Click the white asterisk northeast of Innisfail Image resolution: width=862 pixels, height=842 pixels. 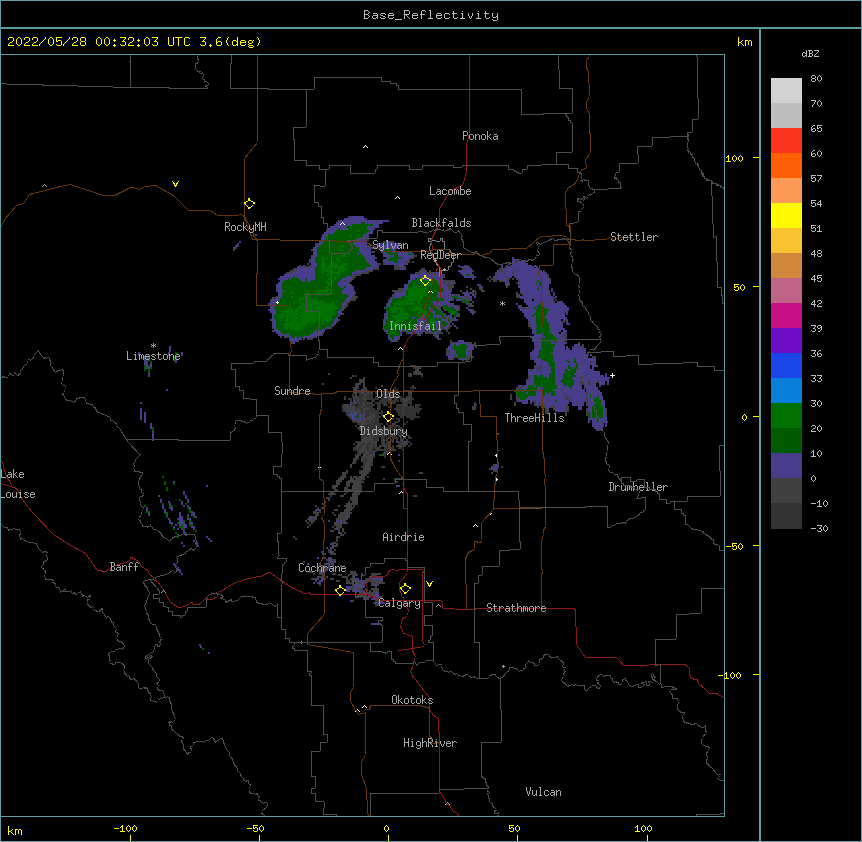click(x=502, y=303)
